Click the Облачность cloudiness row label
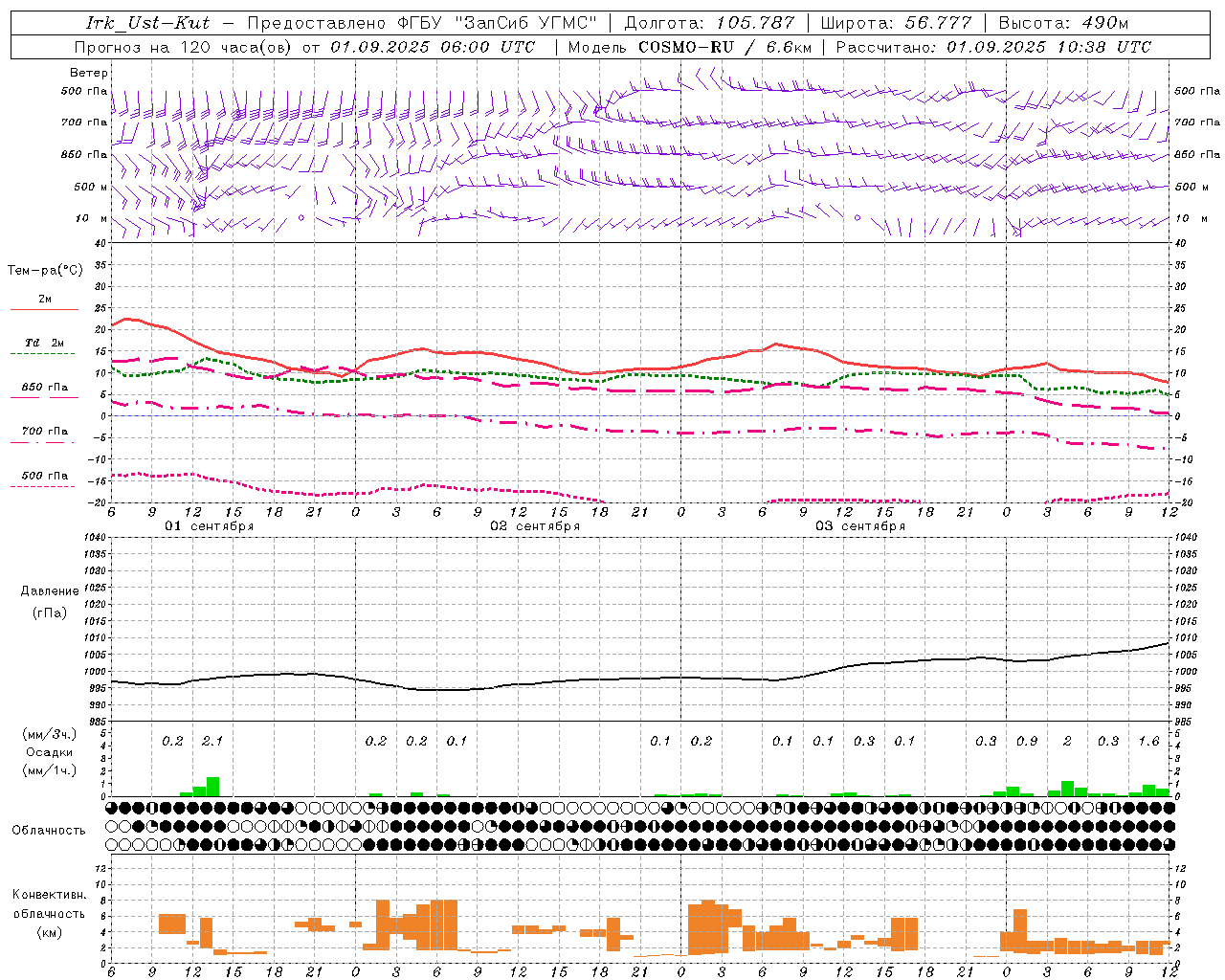The width and height of the screenshot is (1225, 980). (49, 830)
